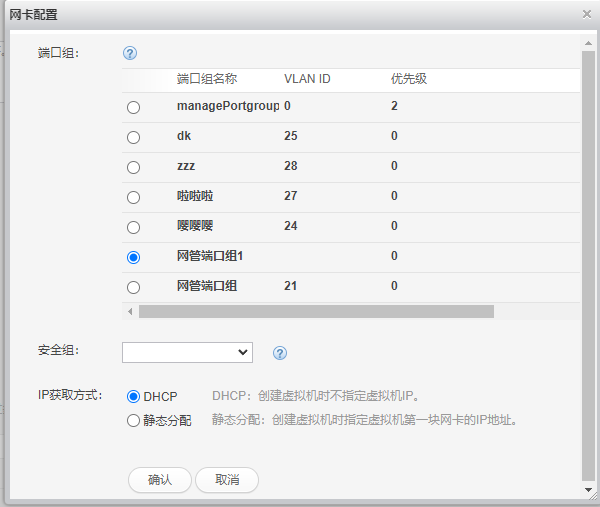
Task: Close the 网卡配置 dialog
Action: point(587,14)
